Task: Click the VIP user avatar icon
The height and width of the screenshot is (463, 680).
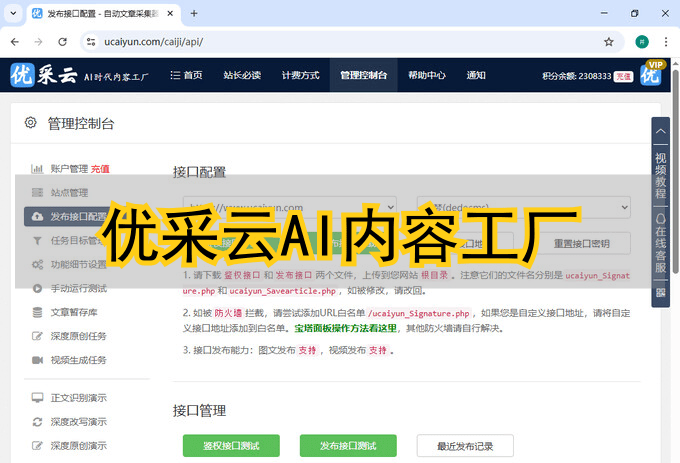Action: click(652, 74)
